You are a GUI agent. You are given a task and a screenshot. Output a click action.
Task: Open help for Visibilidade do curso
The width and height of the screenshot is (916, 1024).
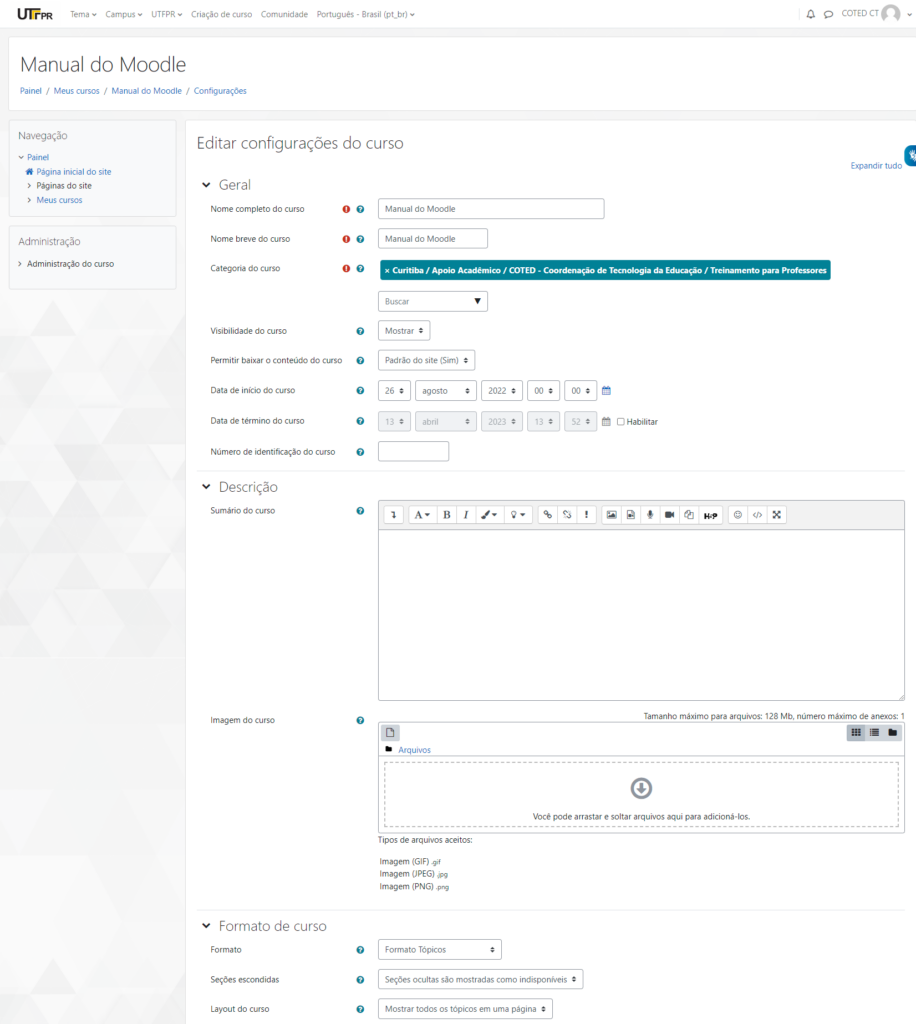click(360, 331)
